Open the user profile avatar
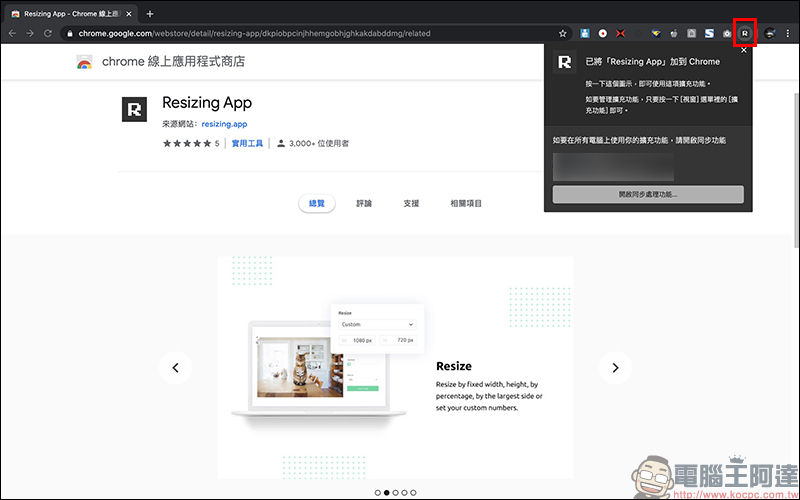The image size is (800, 500). pyautogui.click(x=770, y=33)
